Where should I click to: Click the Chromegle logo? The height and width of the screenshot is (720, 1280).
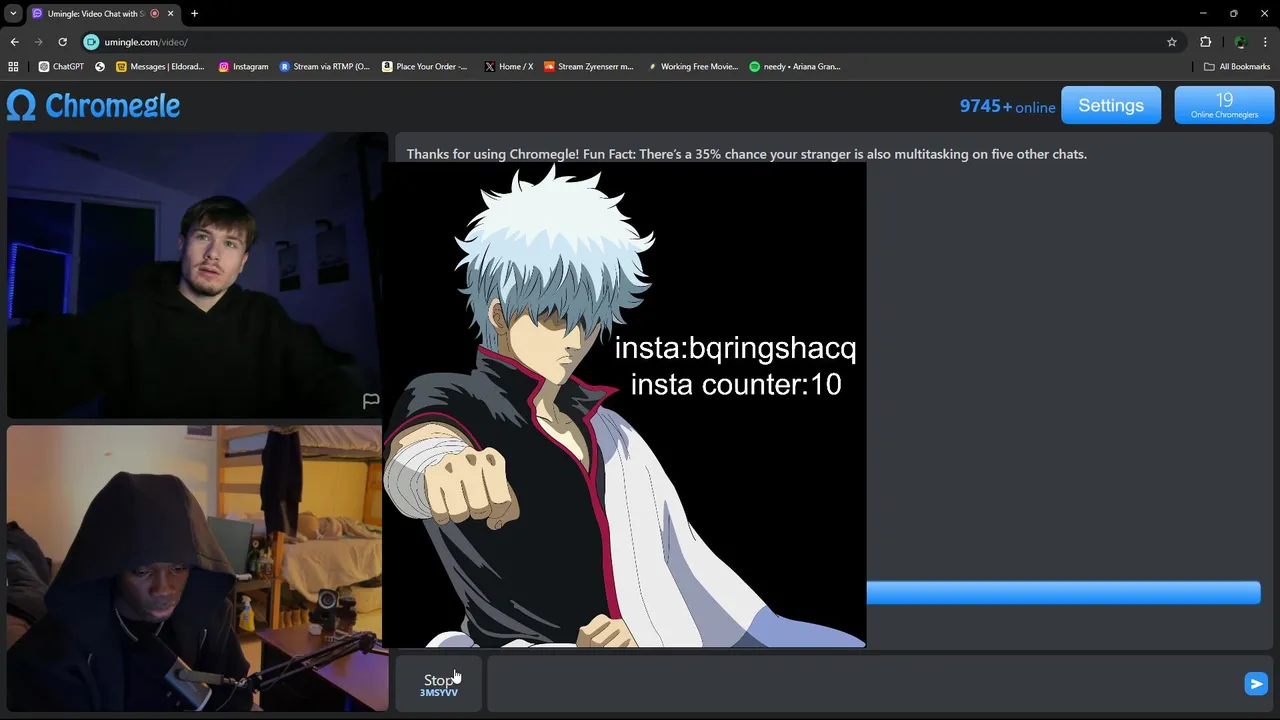click(x=93, y=105)
